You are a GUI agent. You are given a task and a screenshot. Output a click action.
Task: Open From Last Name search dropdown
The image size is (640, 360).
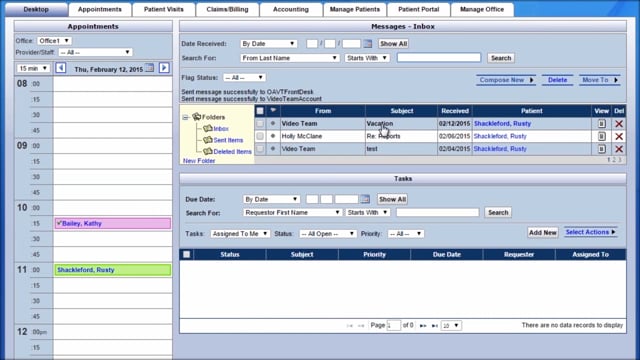pyautogui.click(x=290, y=58)
